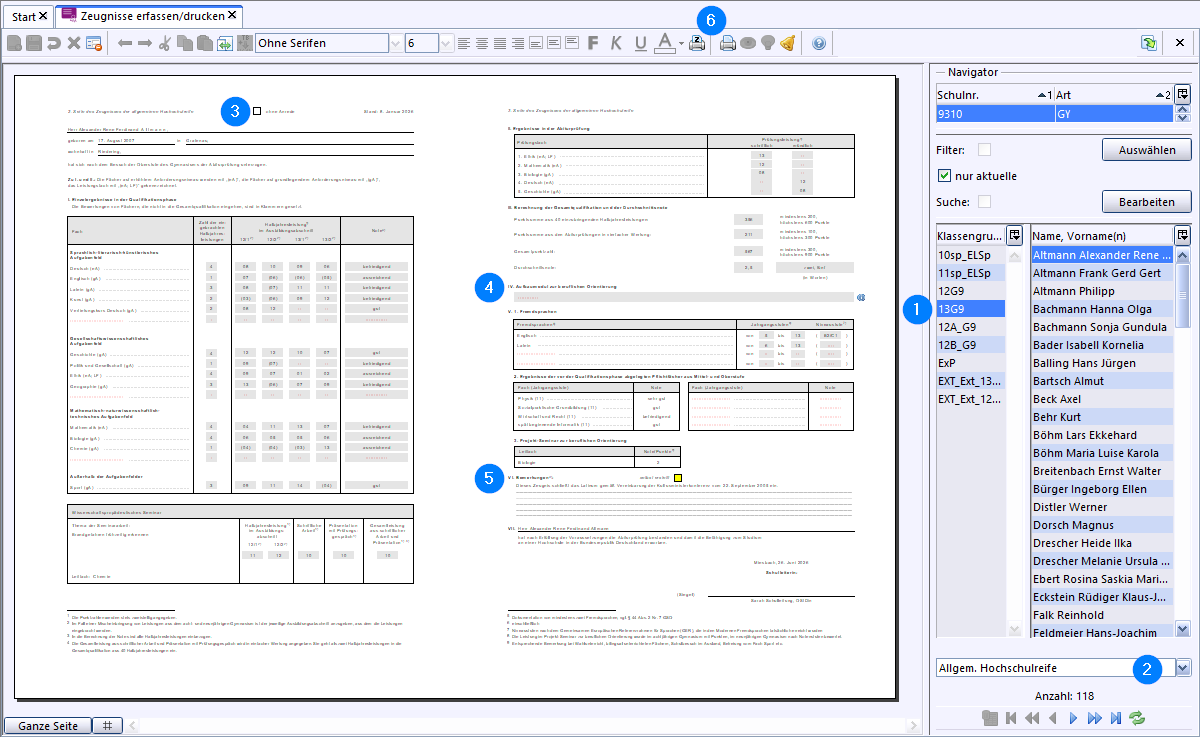Toggle underline formatting (U)

tap(640, 43)
